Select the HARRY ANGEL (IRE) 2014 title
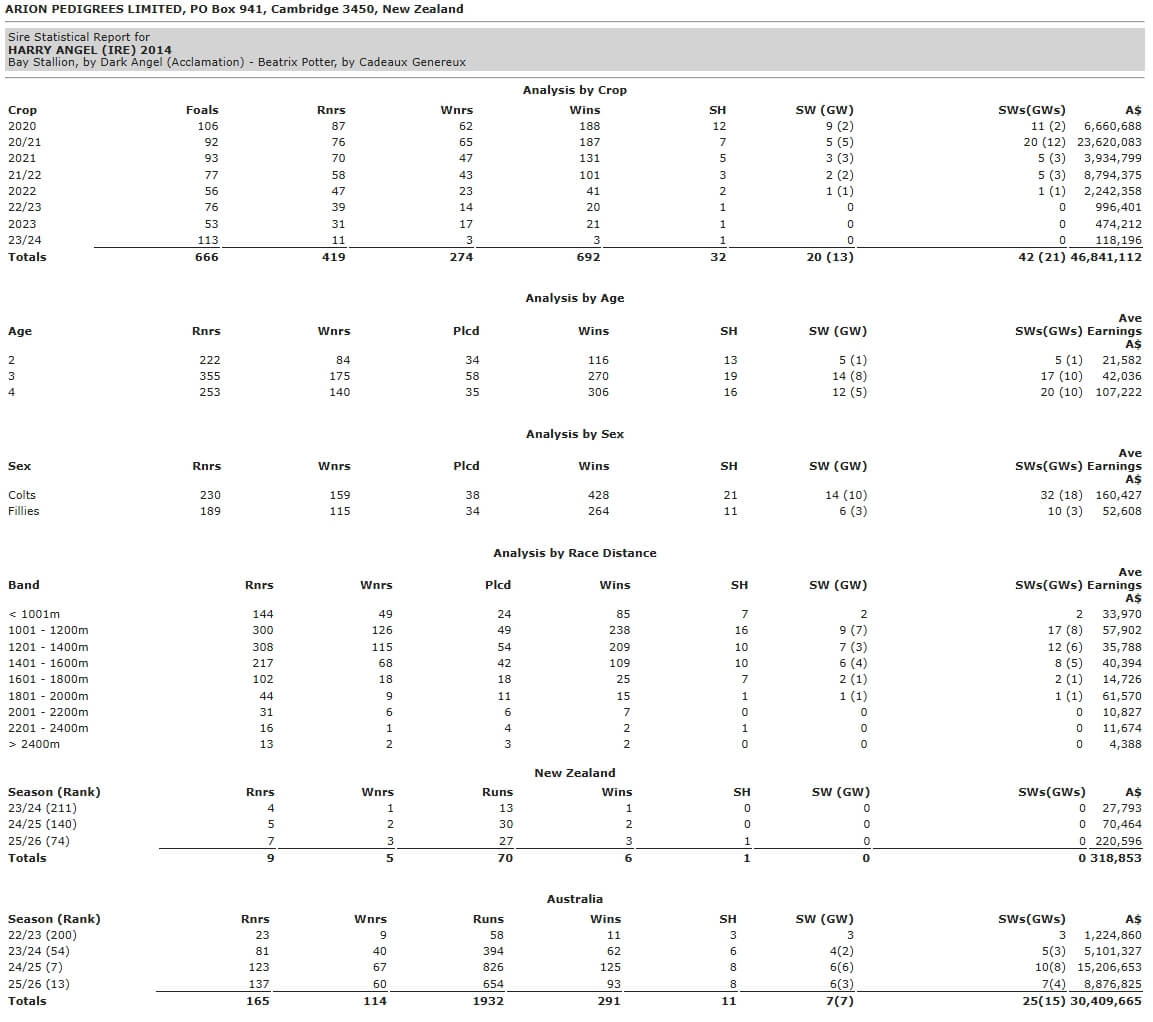 coord(89,50)
